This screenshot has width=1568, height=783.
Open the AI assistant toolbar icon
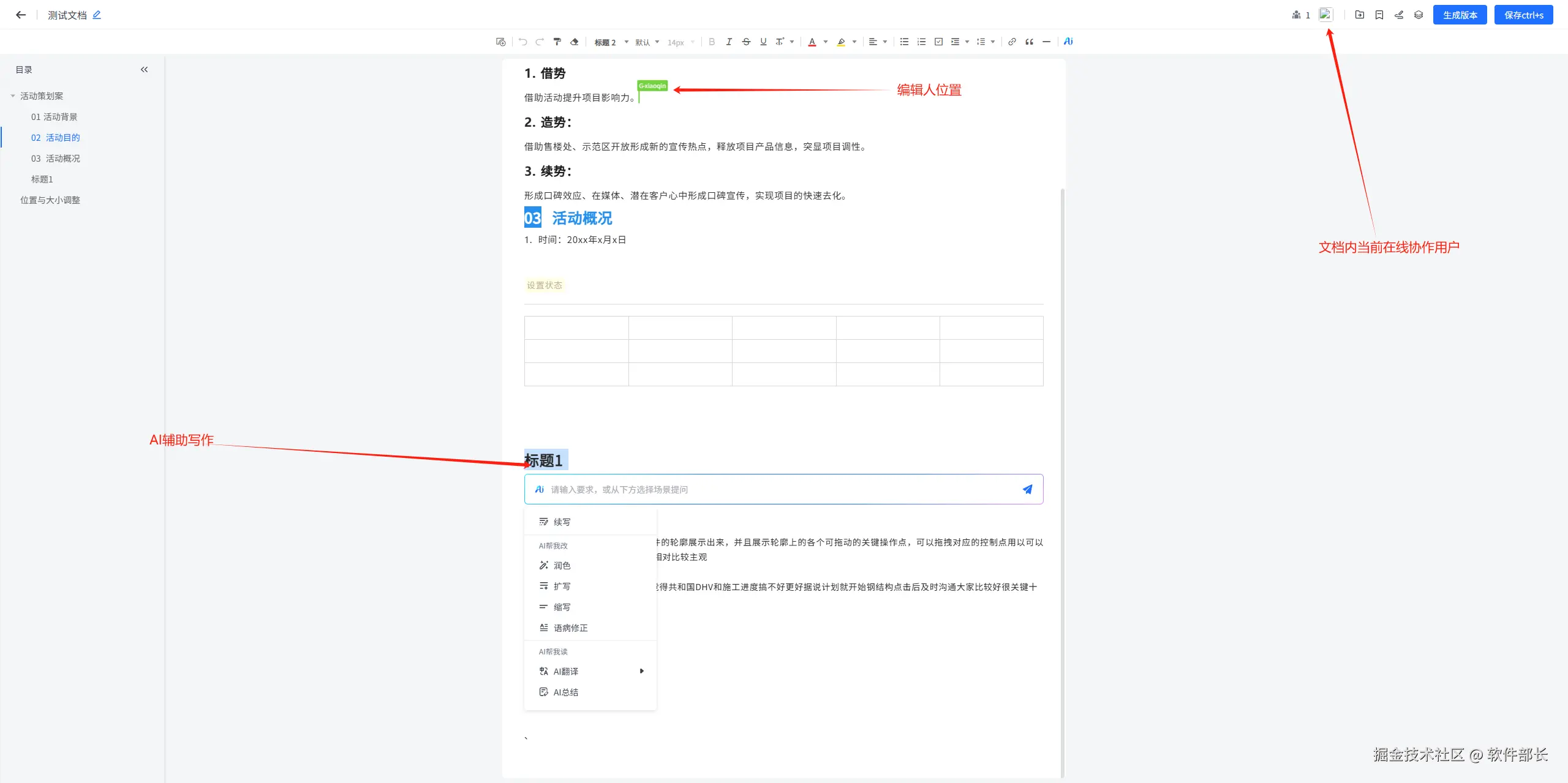pyautogui.click(x=1068, y=42)
